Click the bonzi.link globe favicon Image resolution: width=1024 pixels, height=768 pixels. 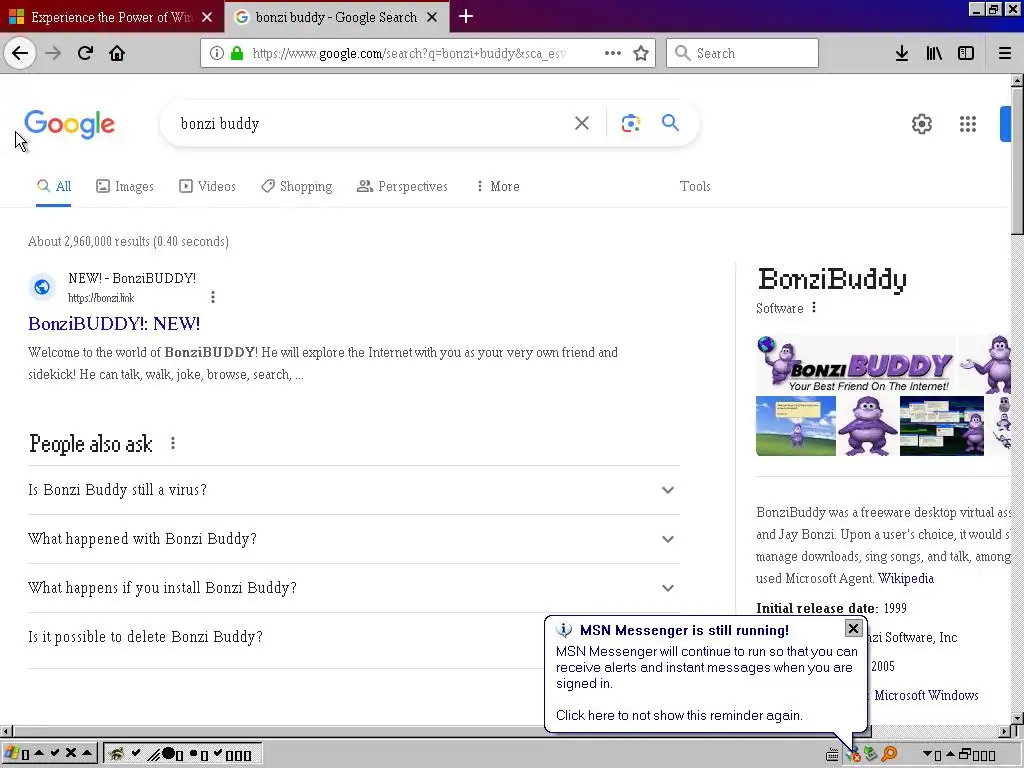tap(42, 287)
